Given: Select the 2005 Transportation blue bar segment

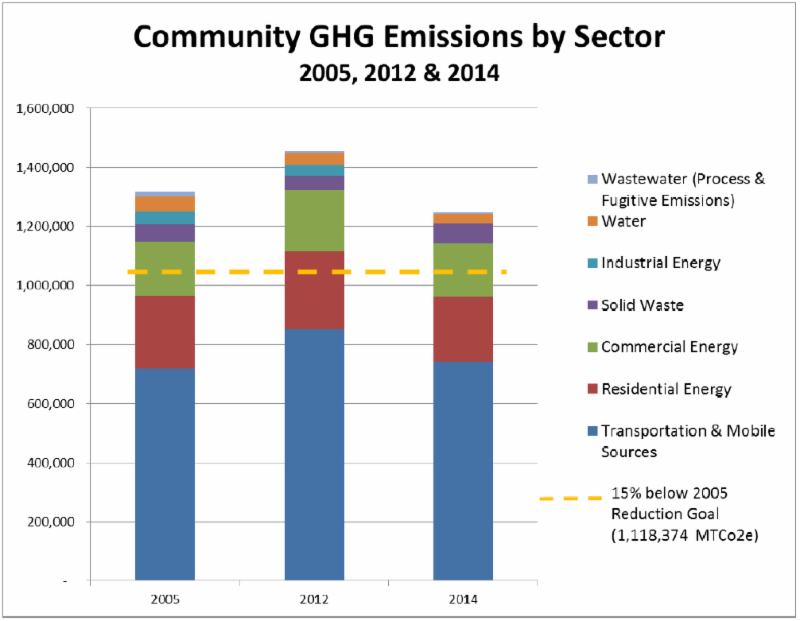Looking at the screenshot, I should pos(165,474).
